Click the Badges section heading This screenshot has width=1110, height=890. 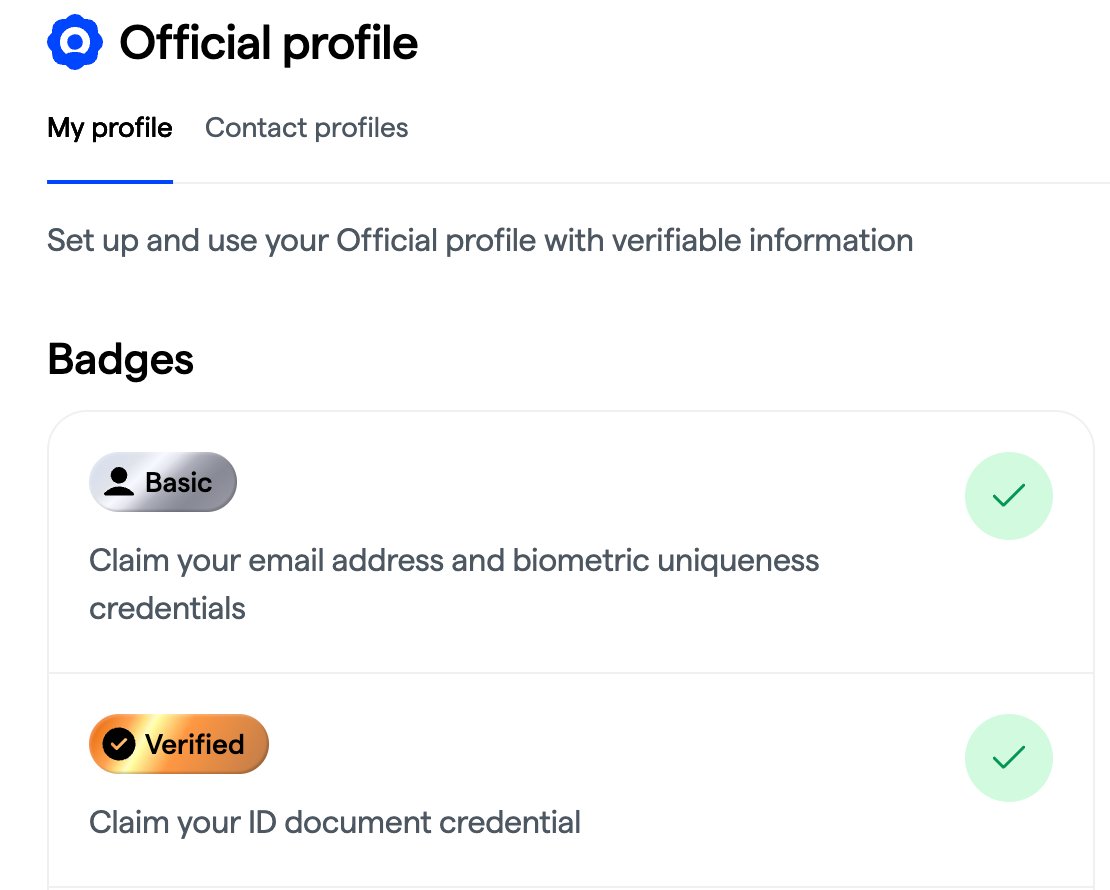click(120, 360)
